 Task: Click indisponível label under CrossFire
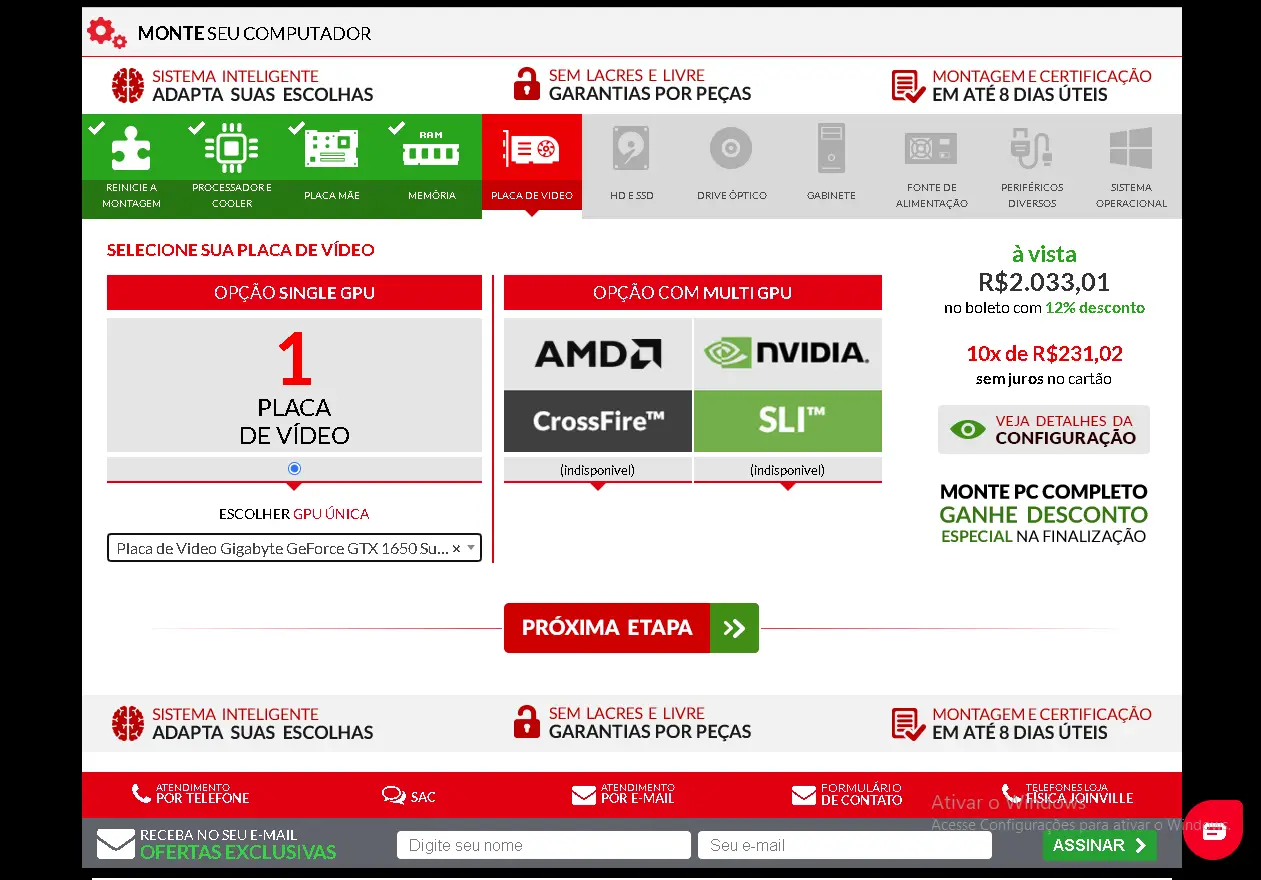pos(598,470)
